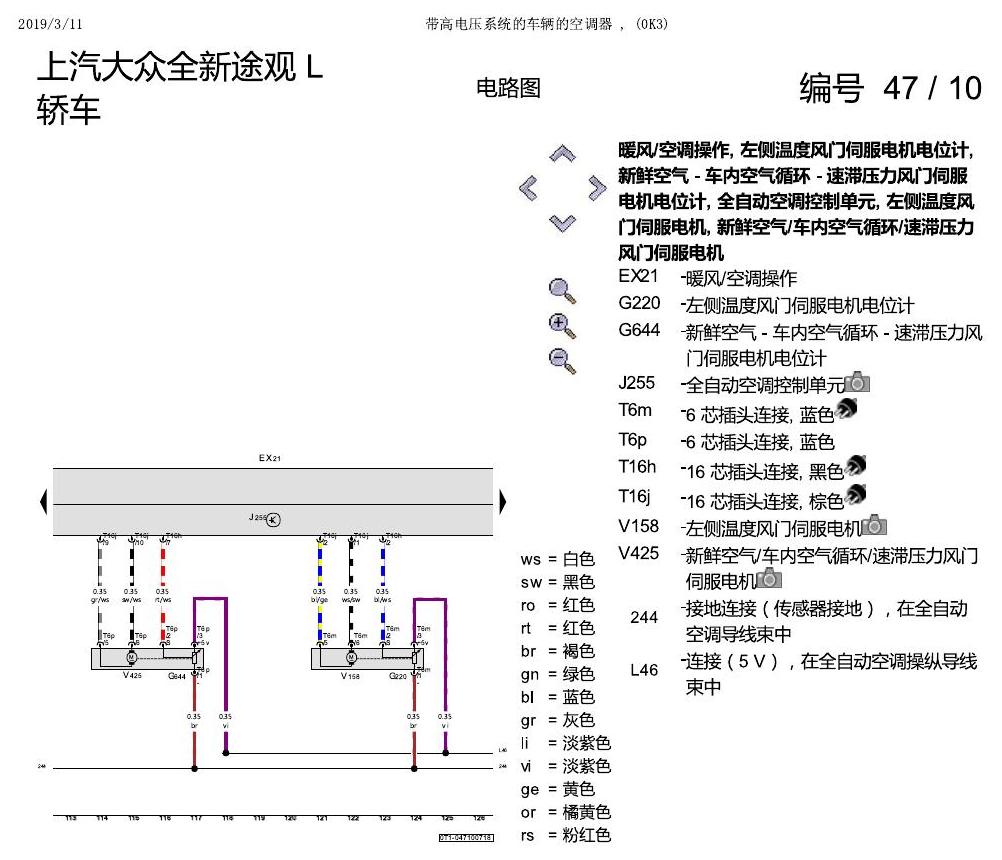This screenshot has height=860, width=1002.
Task: Go to next diagram with right black triangle
Action: (x=502, y=502)
